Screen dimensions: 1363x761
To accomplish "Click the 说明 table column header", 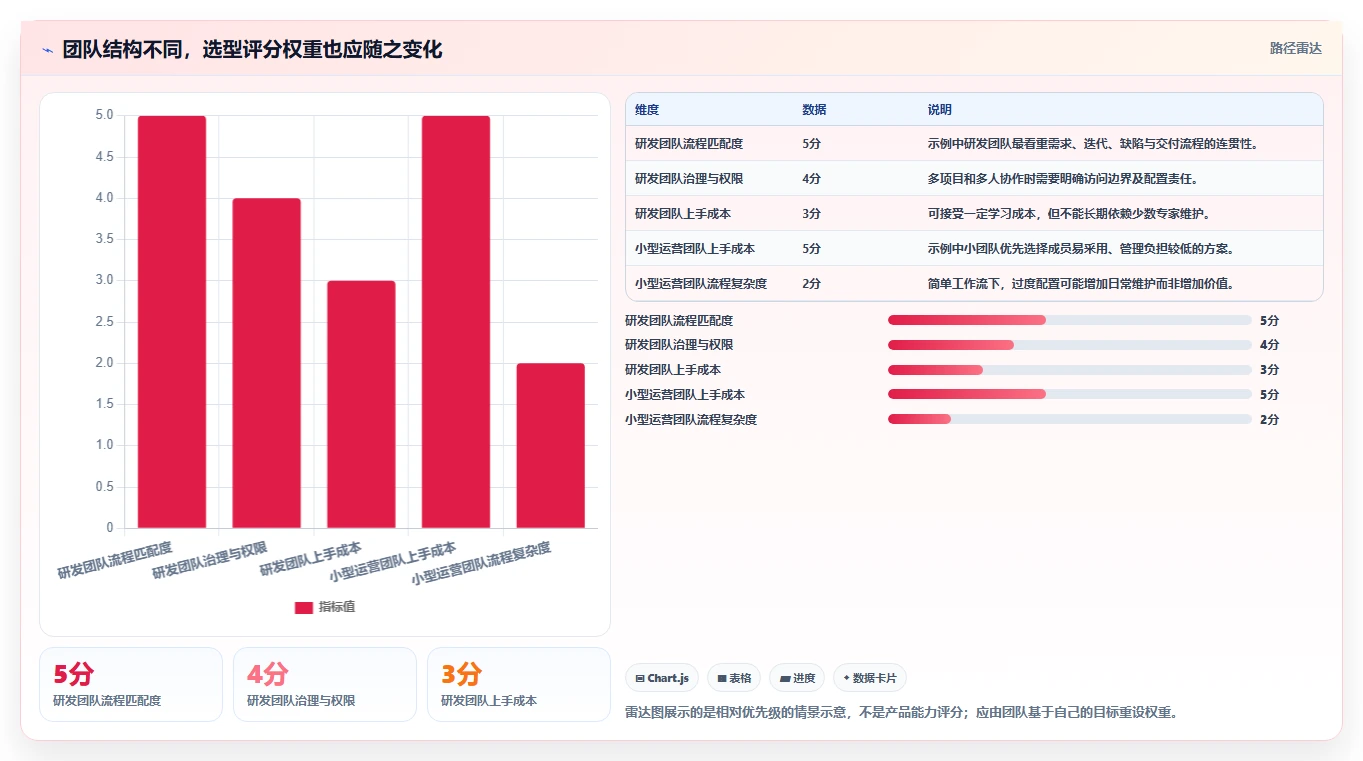I will pos(940,110).
